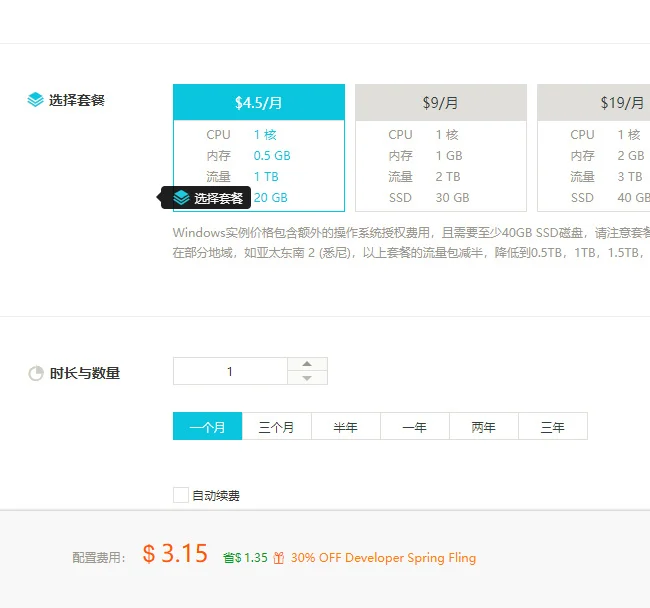The image size is (650, 608).
Task: Select the $4.5/月 plan card
Action: [x=259, y=148]
